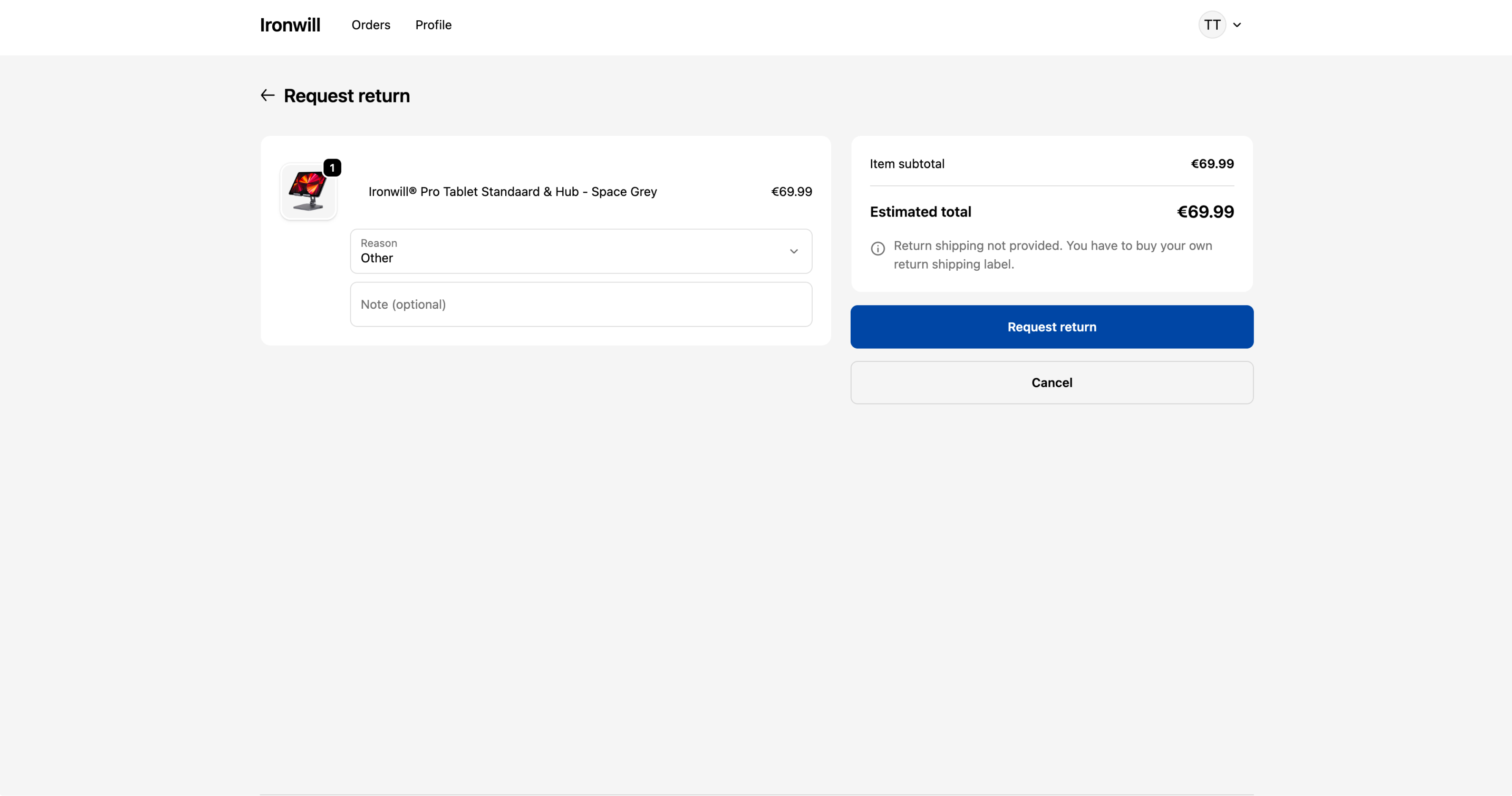Click the €69.99 price beside the product name
This screenshot has height=796, width=1512.
(791, 191)
